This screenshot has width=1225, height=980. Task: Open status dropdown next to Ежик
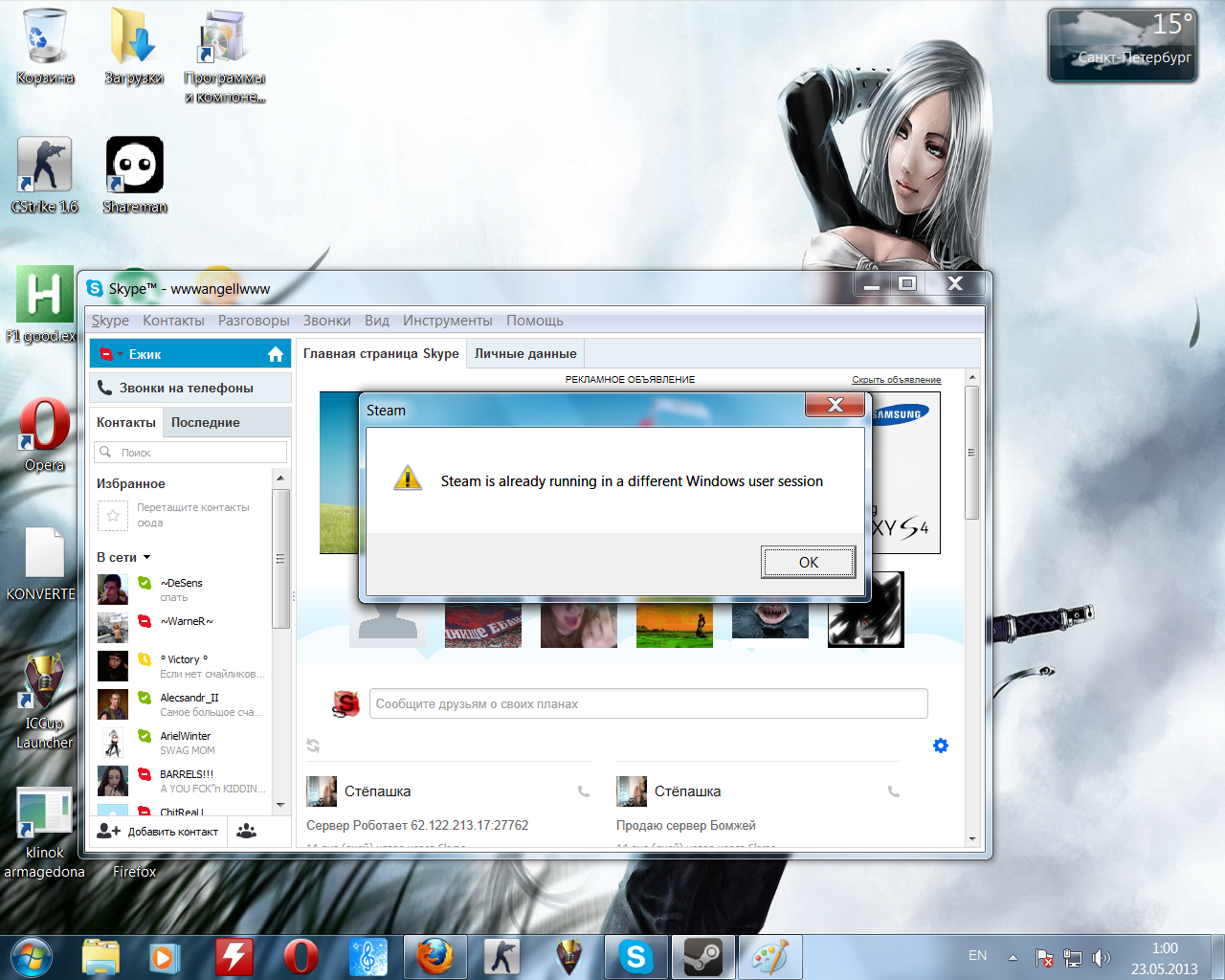(x=111, y=354)
